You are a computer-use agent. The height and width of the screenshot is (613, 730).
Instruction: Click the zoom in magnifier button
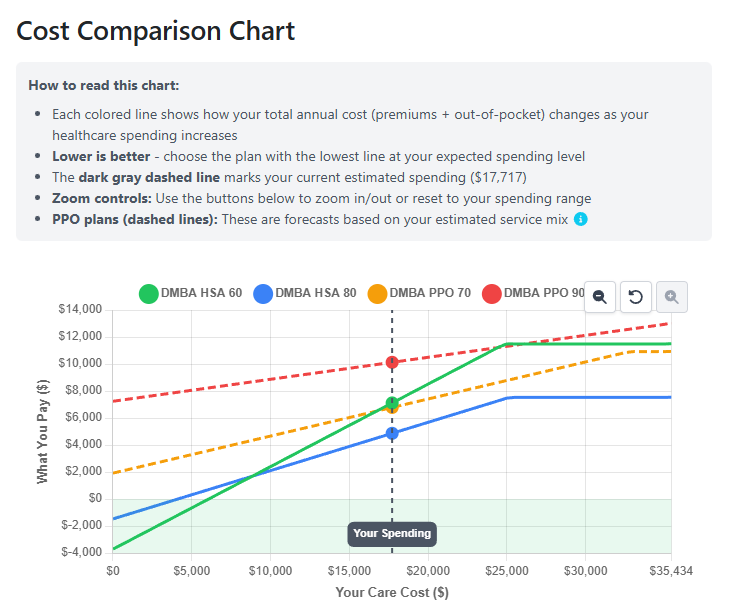coord(671,296)
